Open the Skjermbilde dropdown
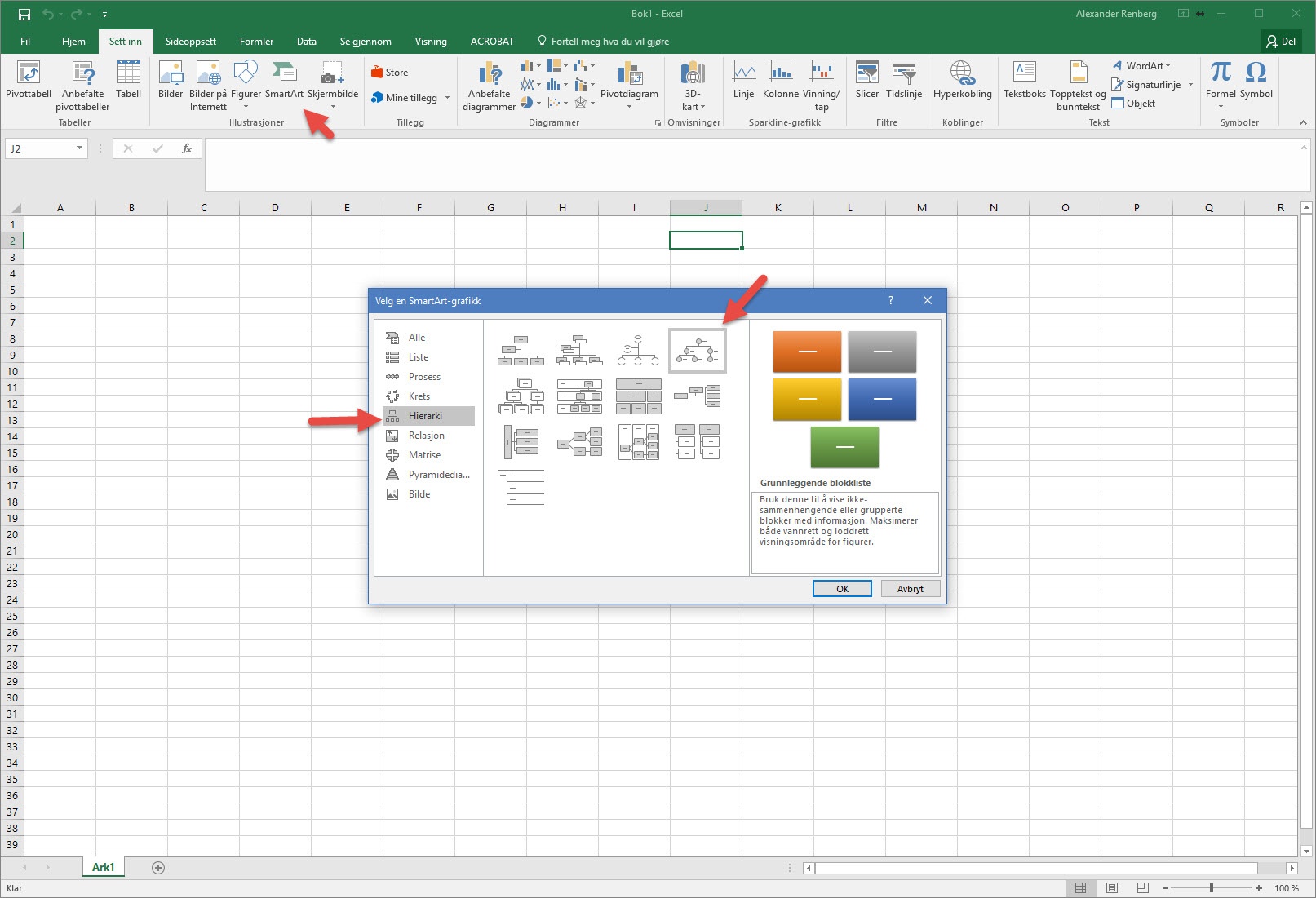Screen dimensions: 1316x898 click(x=333, y=106)
